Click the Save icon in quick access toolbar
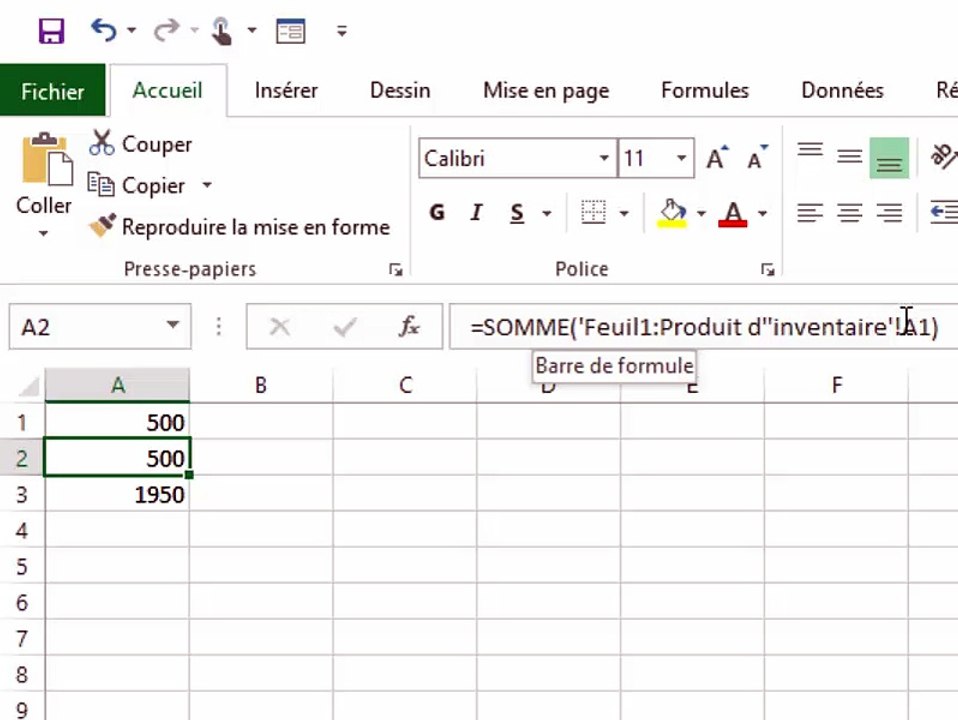Screen dimensions: 958x720 coord(51,31)
